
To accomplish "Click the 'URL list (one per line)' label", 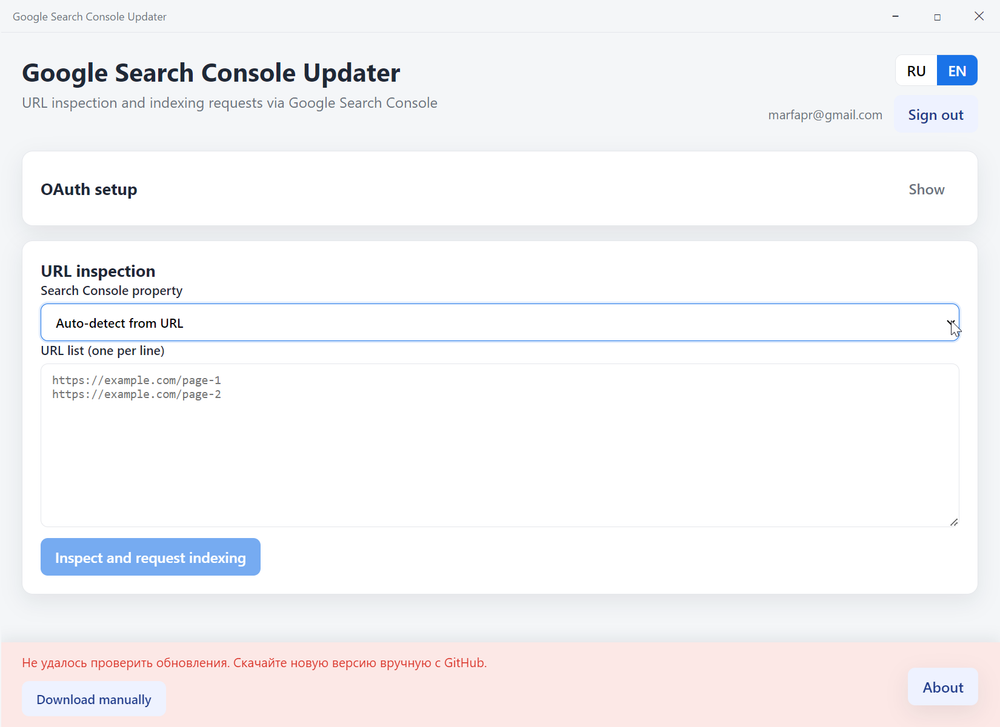I will click(x=103, y=351).
